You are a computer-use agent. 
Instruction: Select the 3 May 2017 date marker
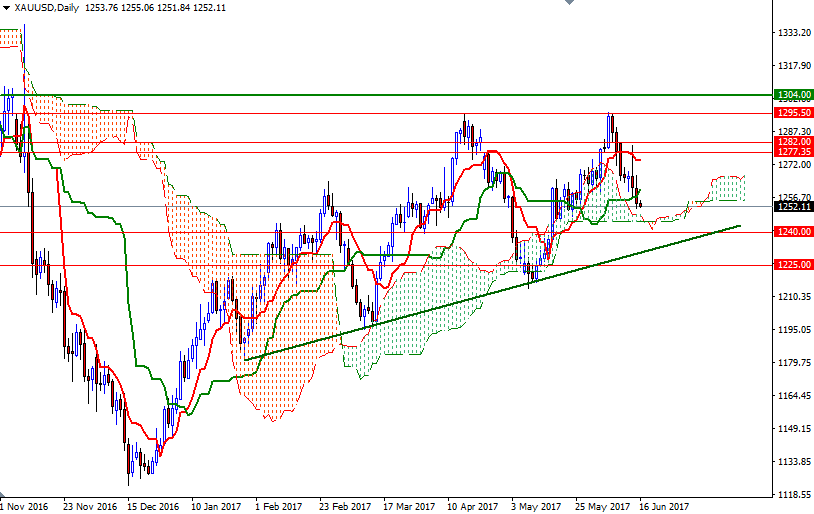(x=536, y=506)
